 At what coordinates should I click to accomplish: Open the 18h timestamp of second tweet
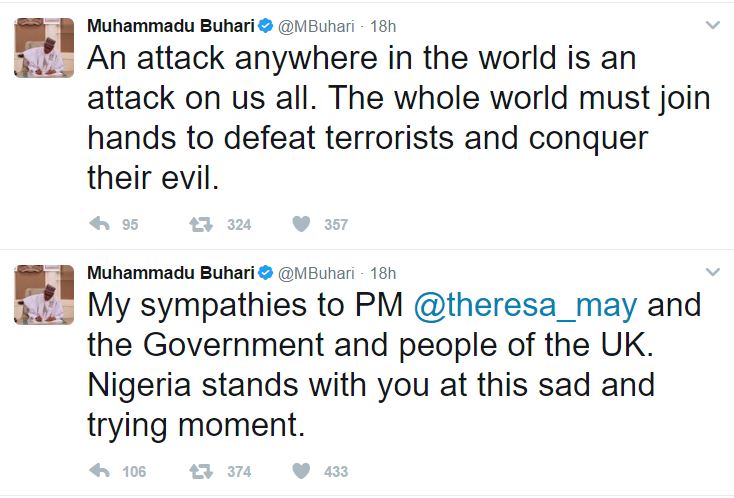383,272
